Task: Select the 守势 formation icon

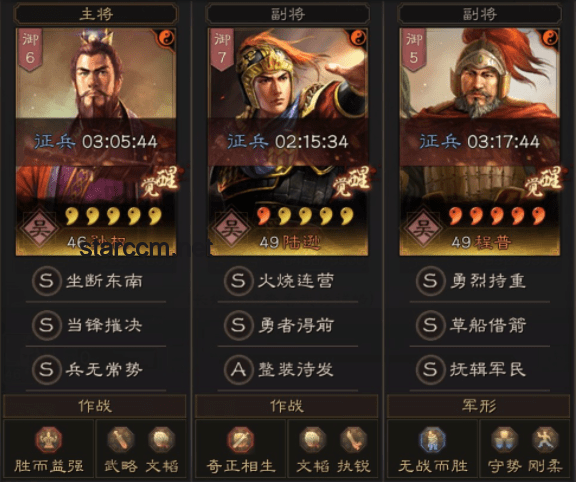Action: (504, 439)
